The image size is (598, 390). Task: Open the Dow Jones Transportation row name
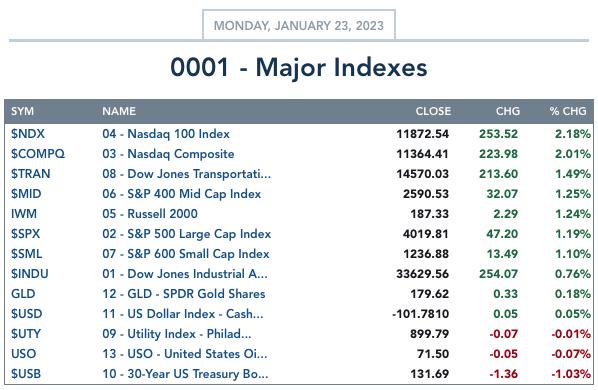coord(186,174)
